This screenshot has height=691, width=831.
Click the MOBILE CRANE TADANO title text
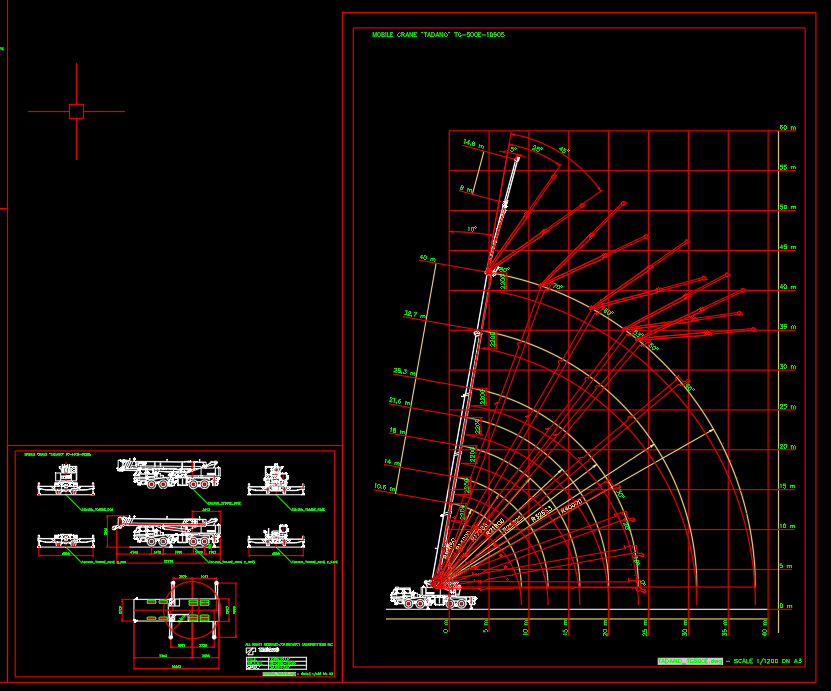point(438,35)
